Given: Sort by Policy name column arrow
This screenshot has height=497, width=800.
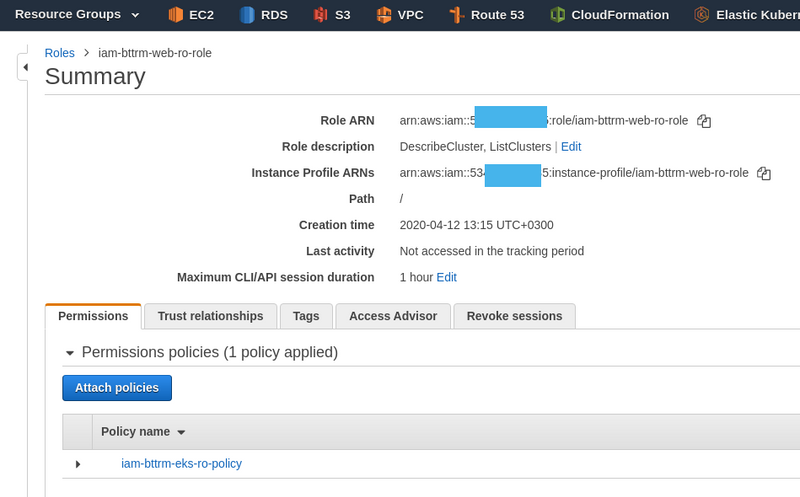Looking at the screenshot, I should [x=181, y=432].
